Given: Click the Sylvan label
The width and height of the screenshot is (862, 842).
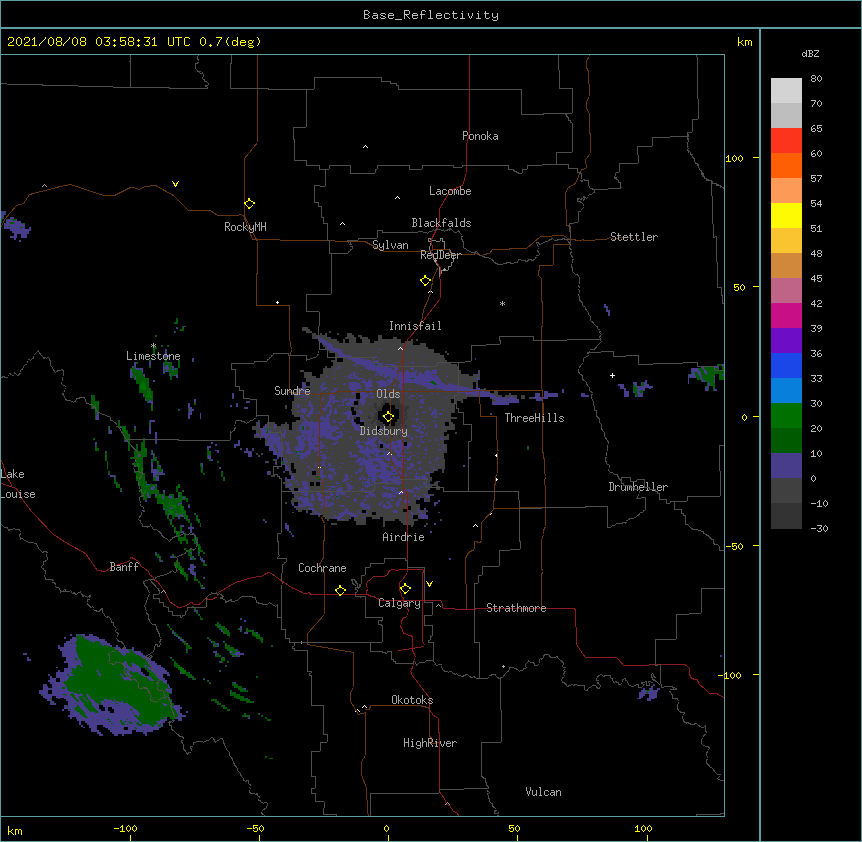Looking at the screenshot, I should [390, 245].
